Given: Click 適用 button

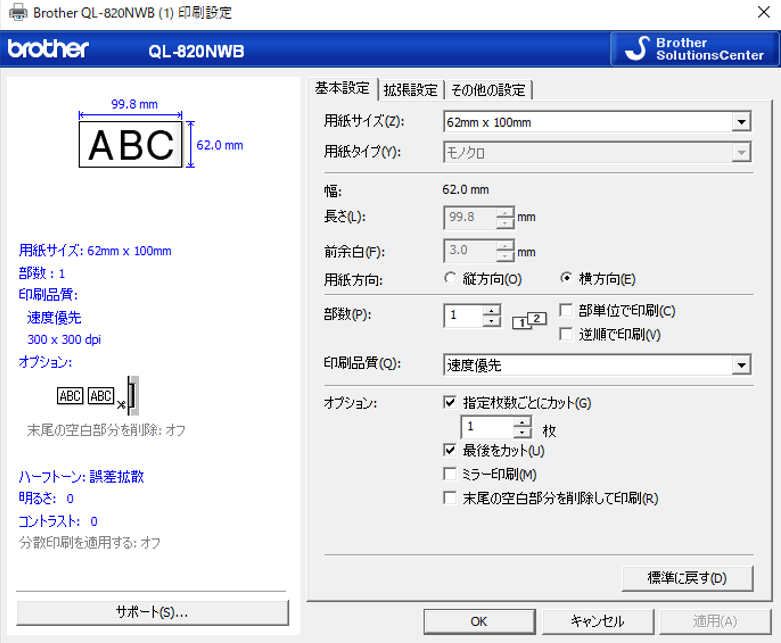Looking at the screenshot, I should click(x=715, y=622).
